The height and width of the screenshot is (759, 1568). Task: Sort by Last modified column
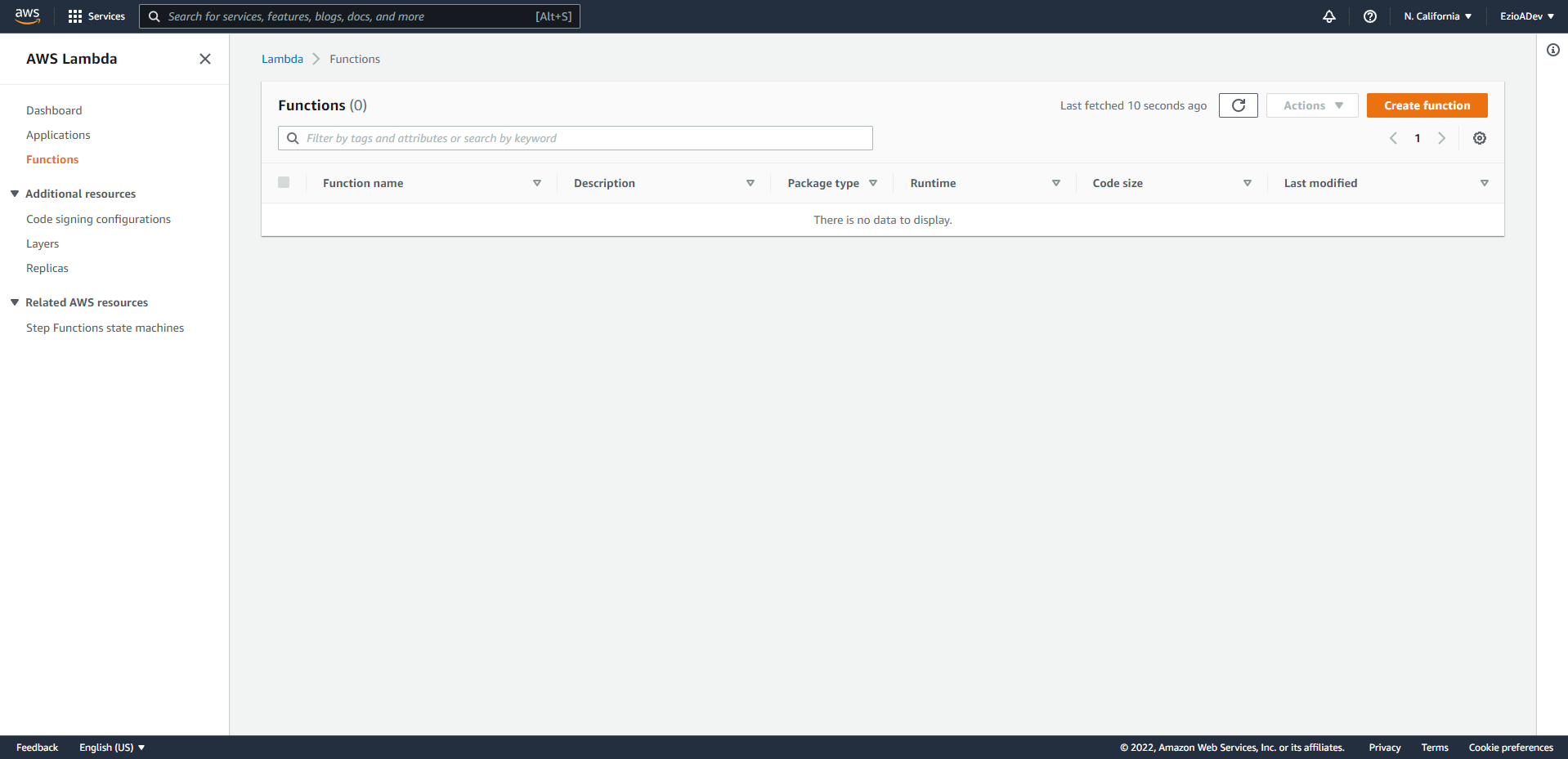(1485, 183)
